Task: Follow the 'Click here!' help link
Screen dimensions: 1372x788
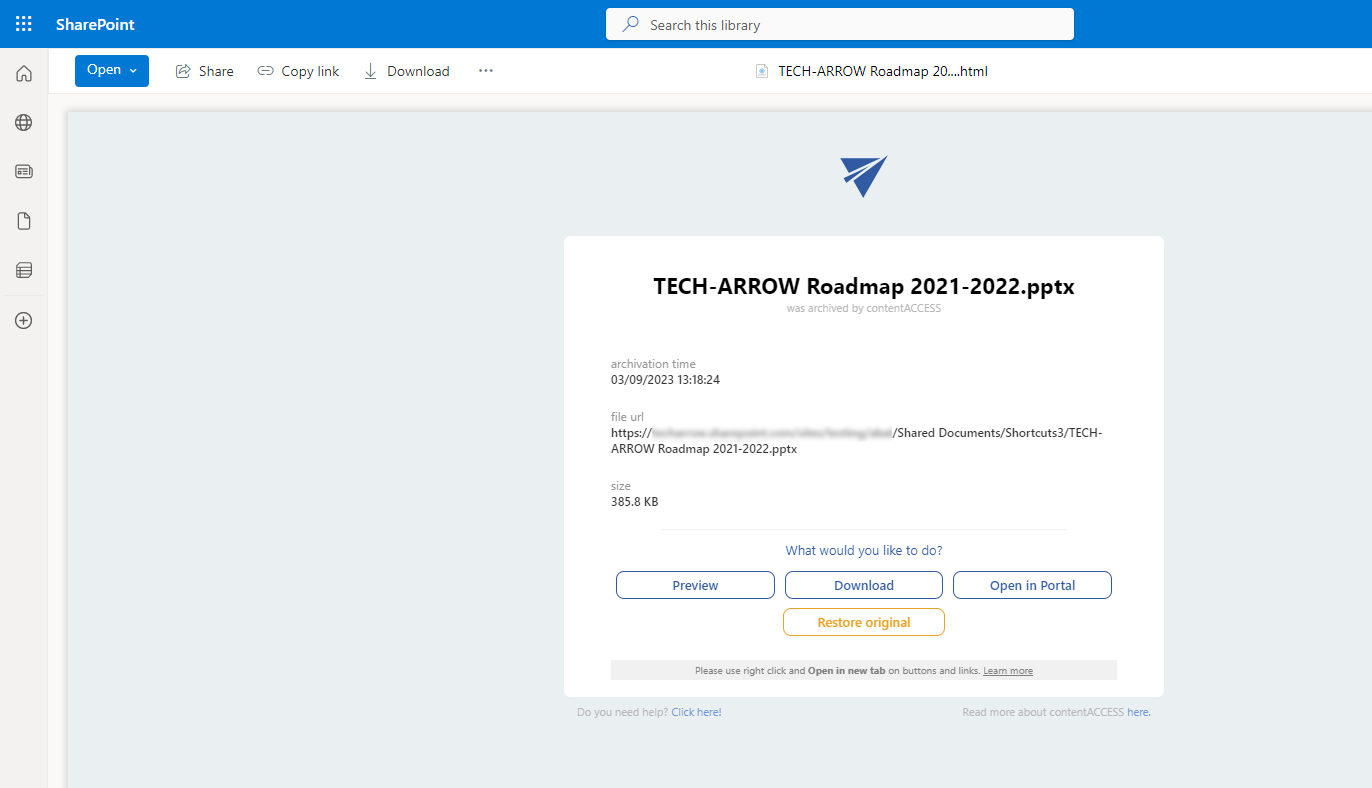Action: 696,712
